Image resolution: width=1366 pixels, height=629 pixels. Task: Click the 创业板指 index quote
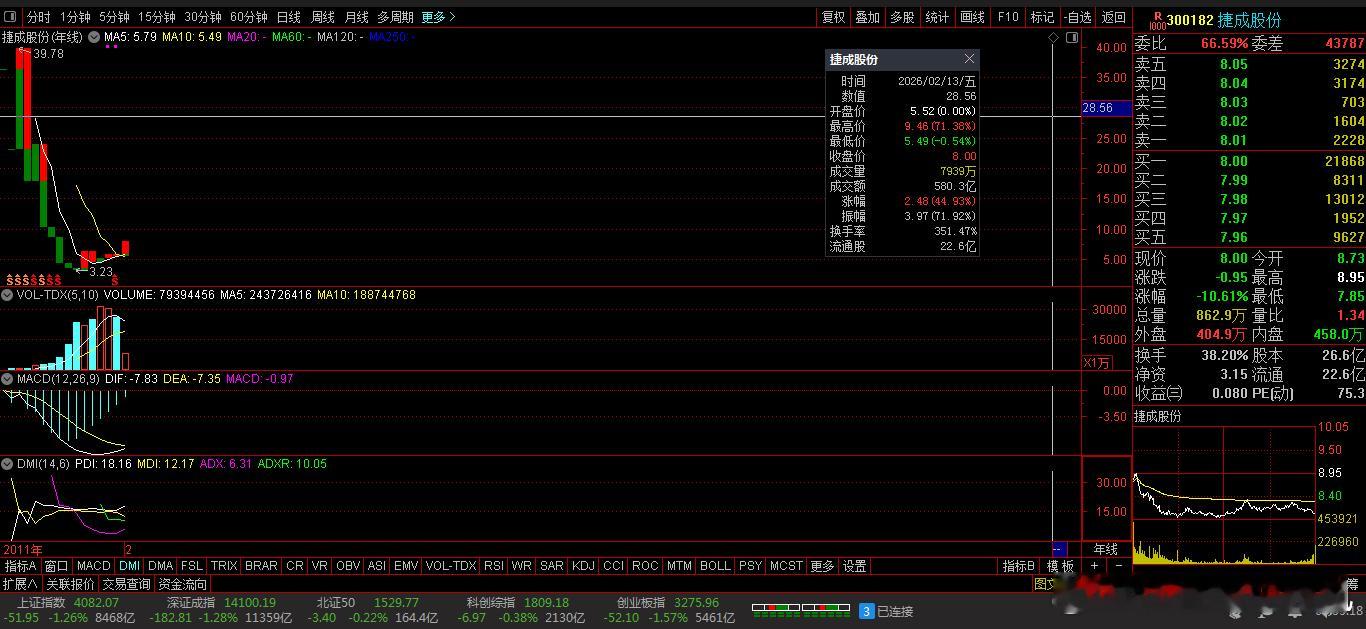click(x=668, y=610)
